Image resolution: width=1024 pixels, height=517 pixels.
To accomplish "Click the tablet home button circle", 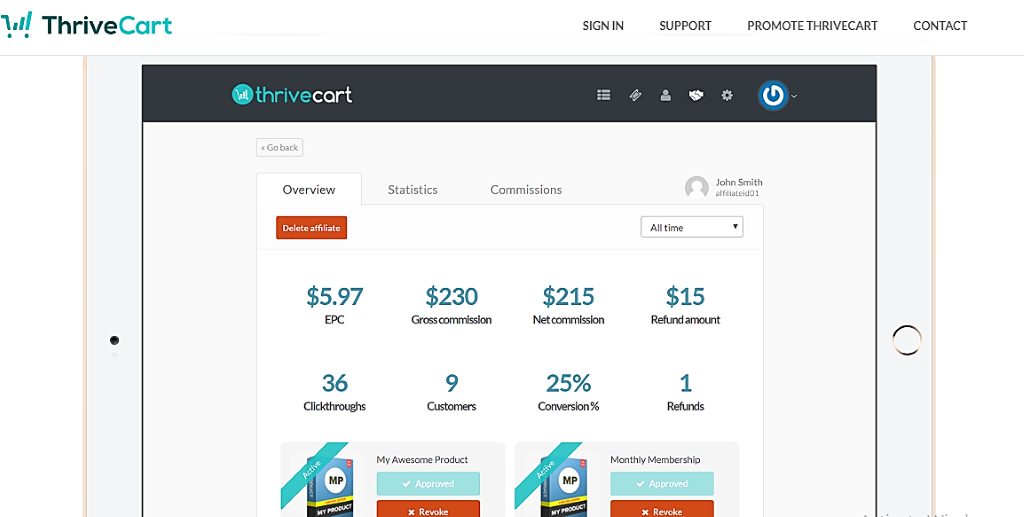I will click(907, 340).
